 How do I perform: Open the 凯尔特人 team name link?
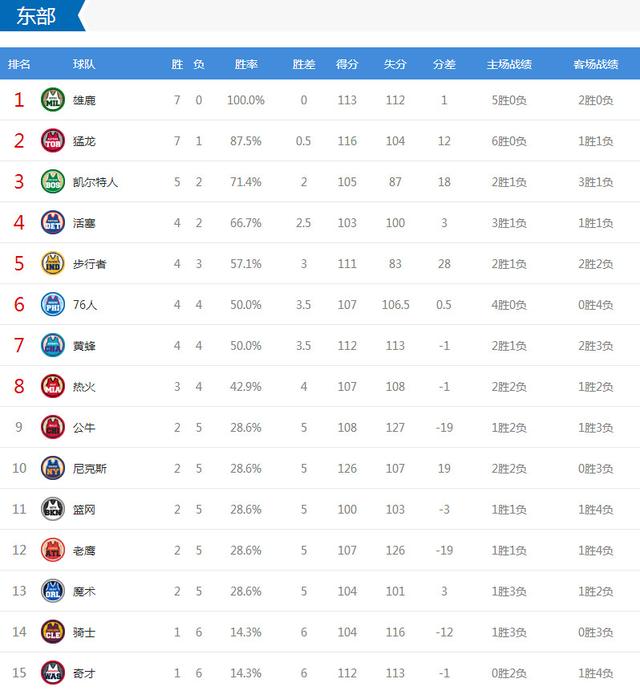[x=96, y=182]
